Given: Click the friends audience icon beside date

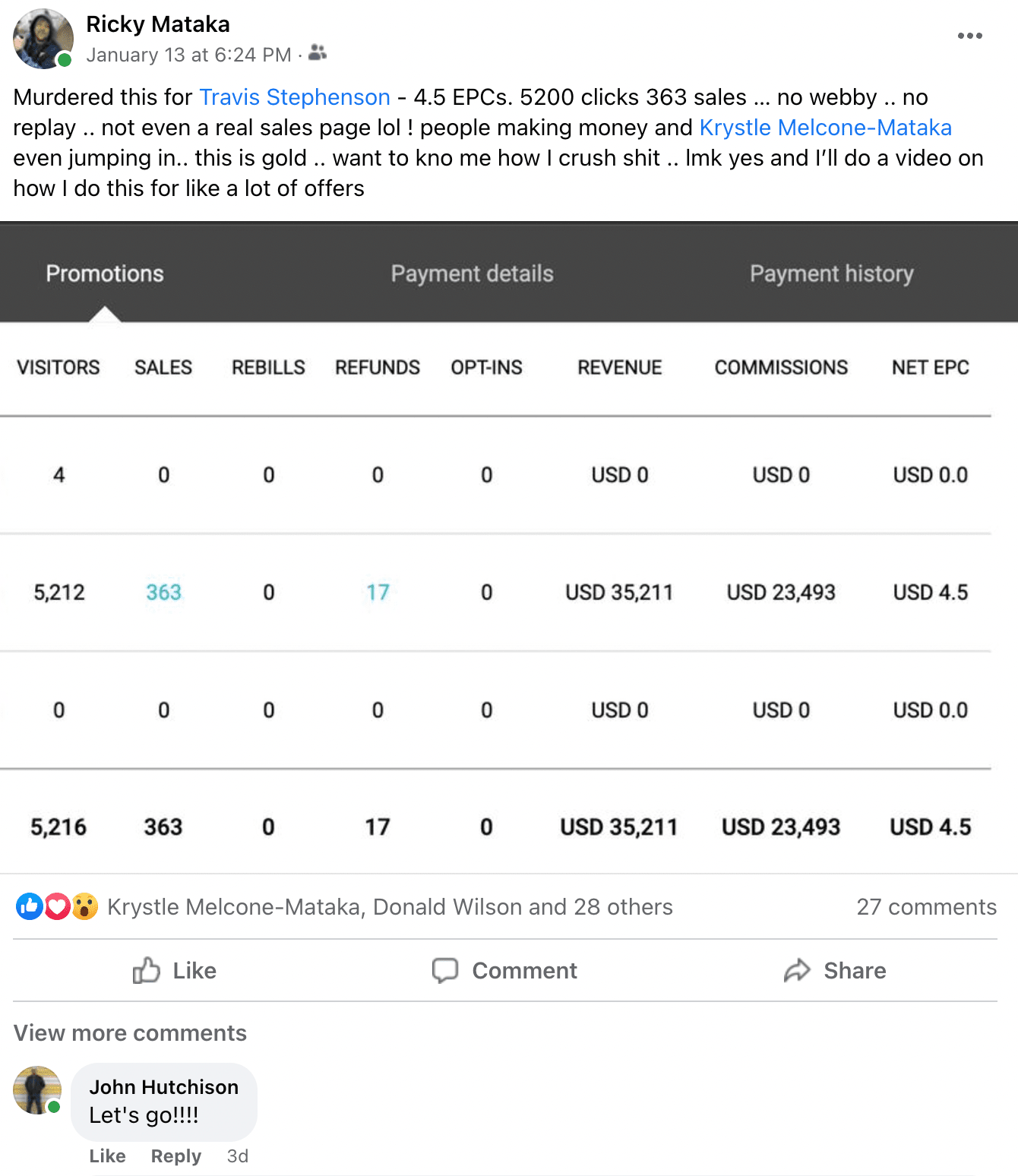Looking at the screenshot, I should coord(318,53).
